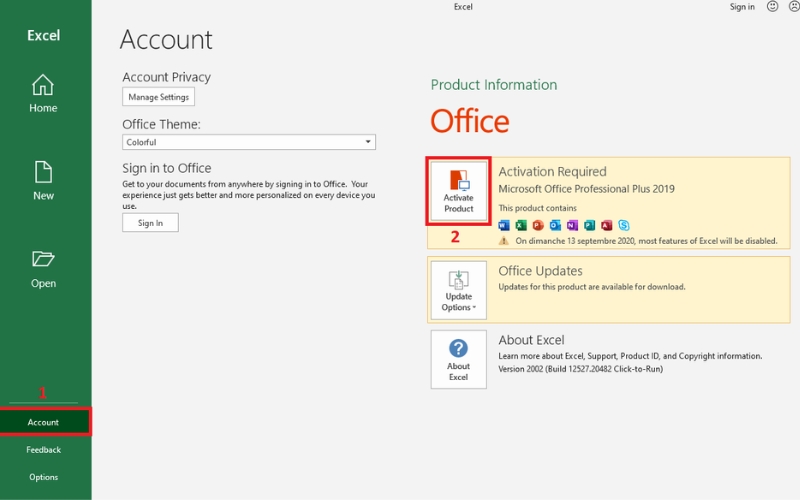This screenshot has width=800, height=500.
Task: Click the Activation Required heading text
Action: [553, 171]
